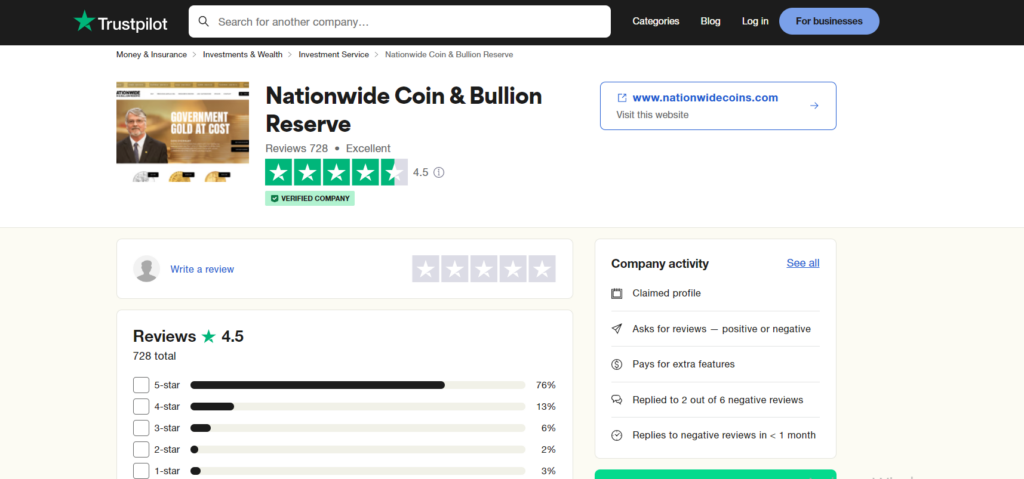
Task: Click the dollar Pays for extra features icon
Action: coord(616,364)
